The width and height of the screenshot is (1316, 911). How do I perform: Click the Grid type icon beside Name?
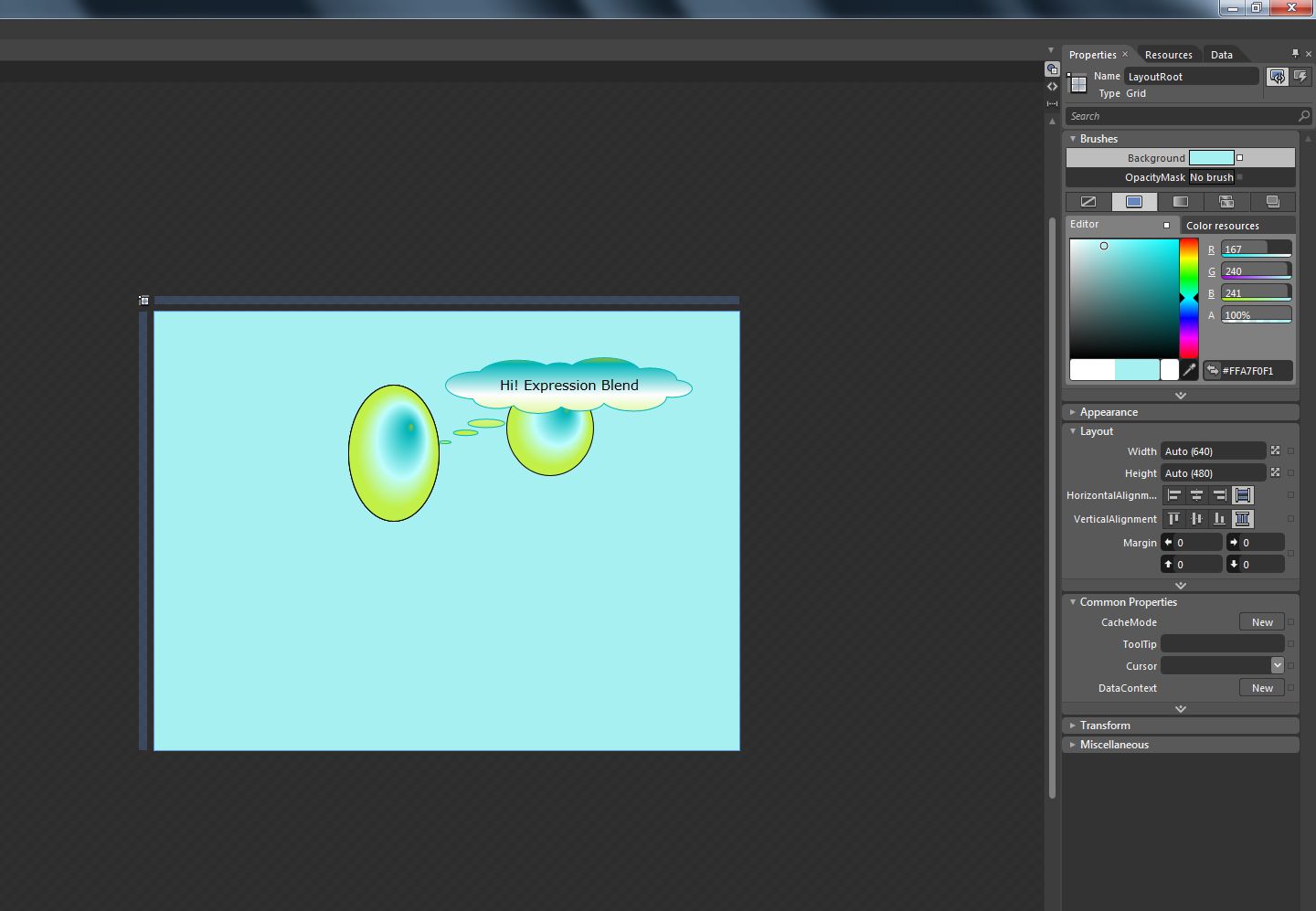click(1078, 83)
